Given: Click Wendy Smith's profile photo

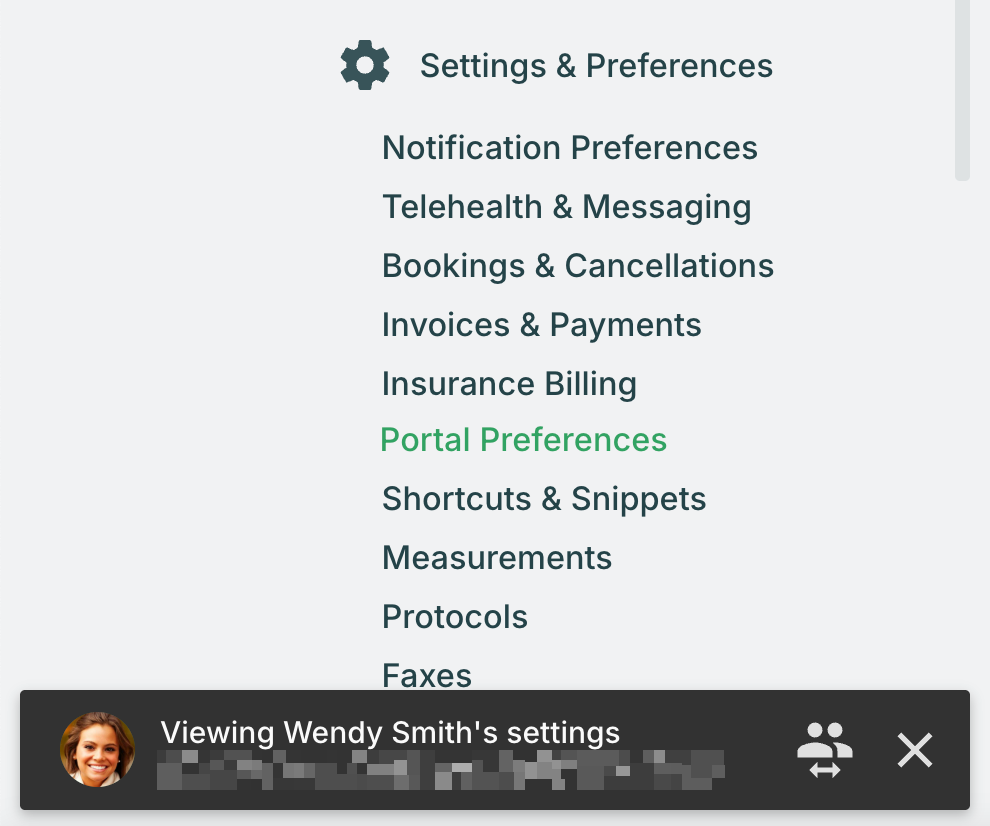Looking at the screenshot, I should 97,750.
